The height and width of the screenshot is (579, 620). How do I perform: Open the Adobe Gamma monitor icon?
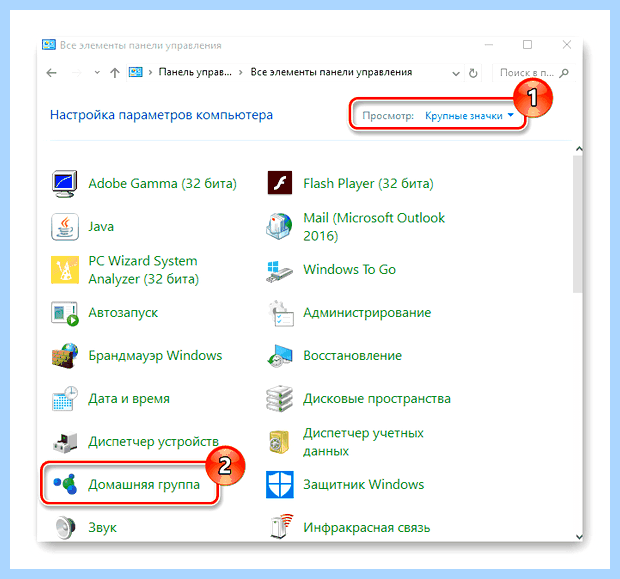coord(64,184)
